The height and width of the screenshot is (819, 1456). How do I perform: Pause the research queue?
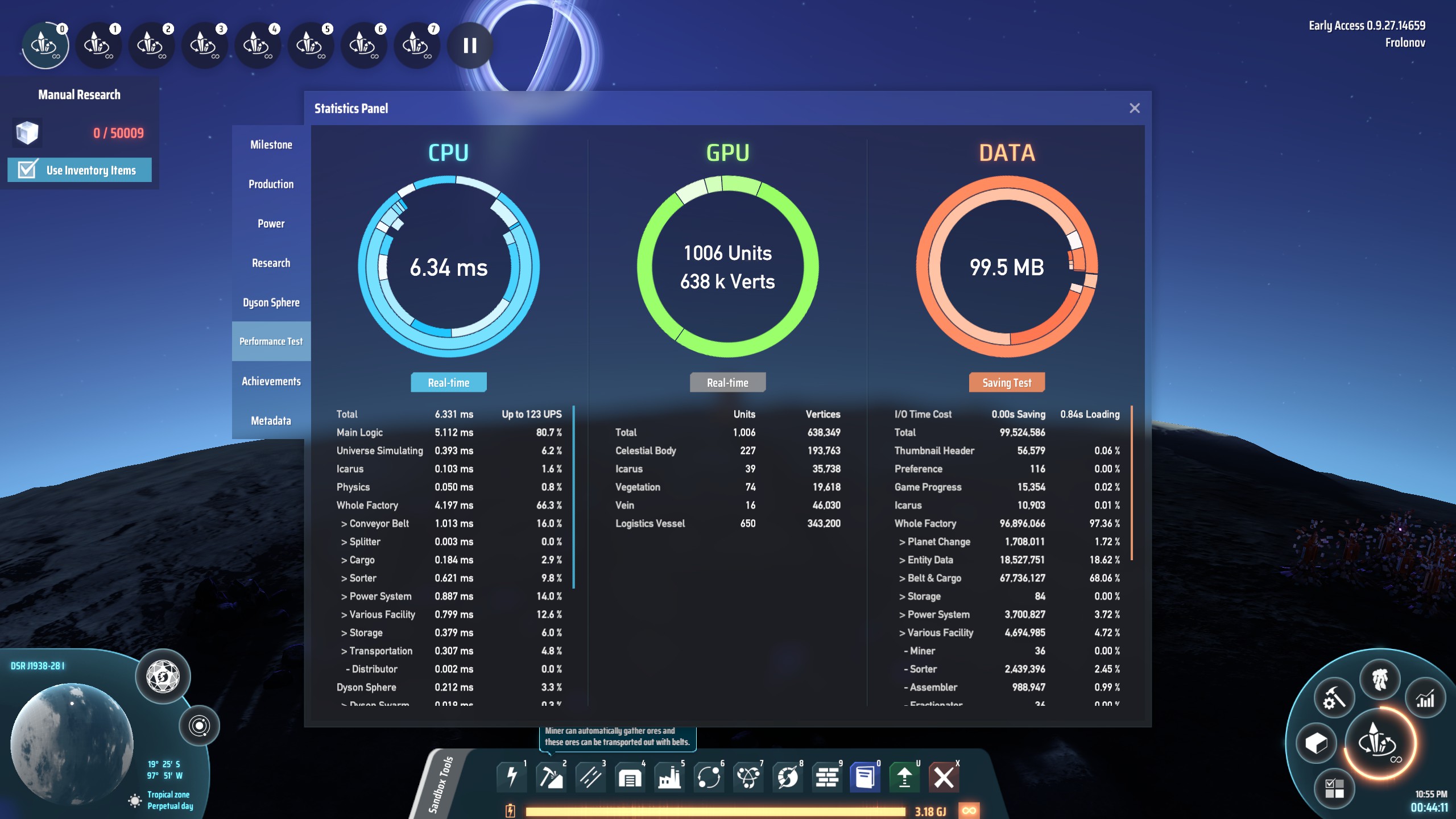tap(470, 45)
